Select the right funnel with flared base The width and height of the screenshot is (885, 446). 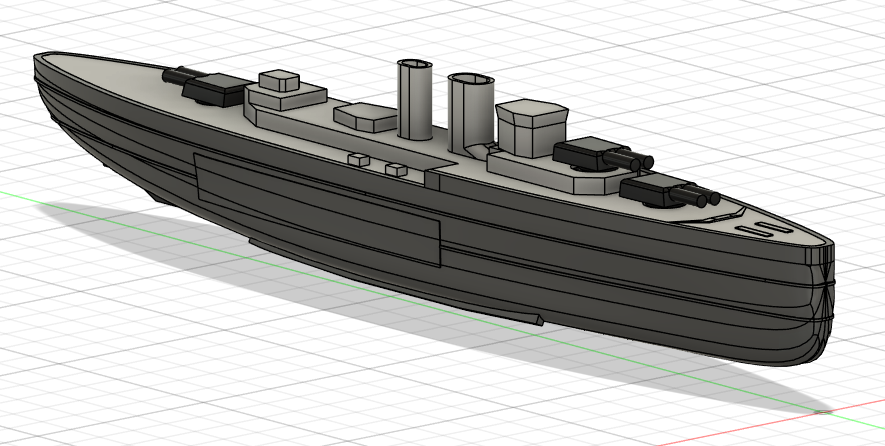(470, 113)
